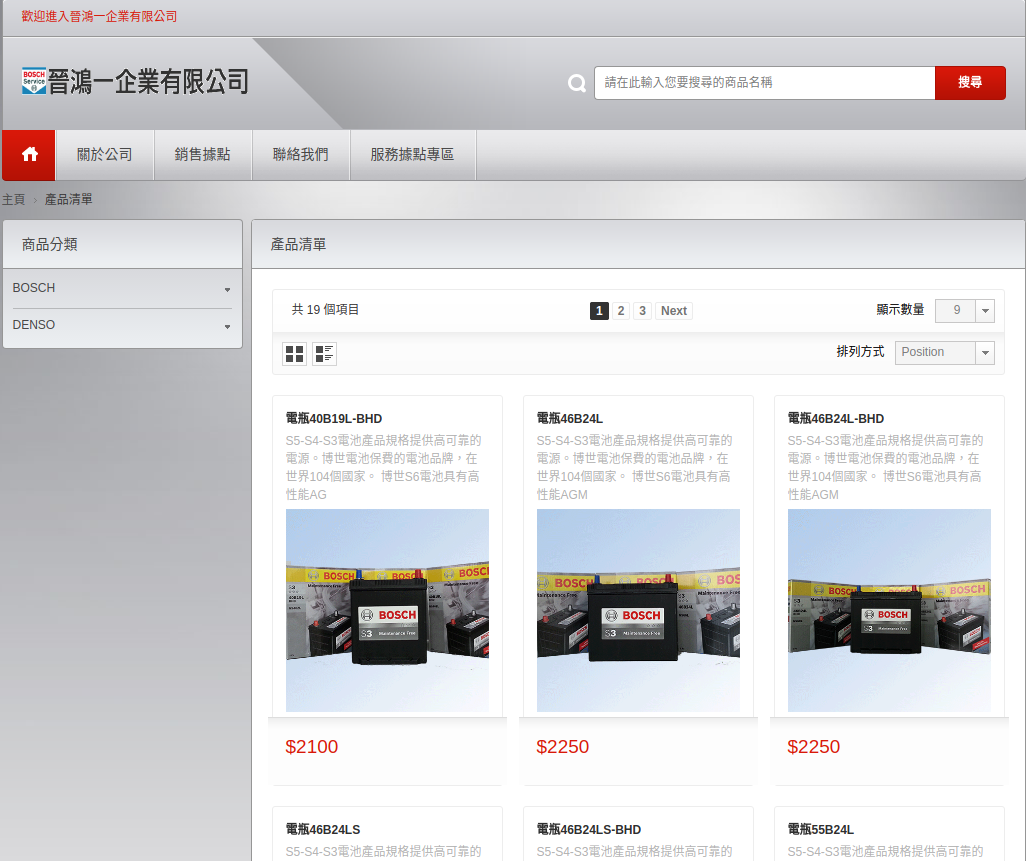Switch to grid view layout

coord(294,354)
